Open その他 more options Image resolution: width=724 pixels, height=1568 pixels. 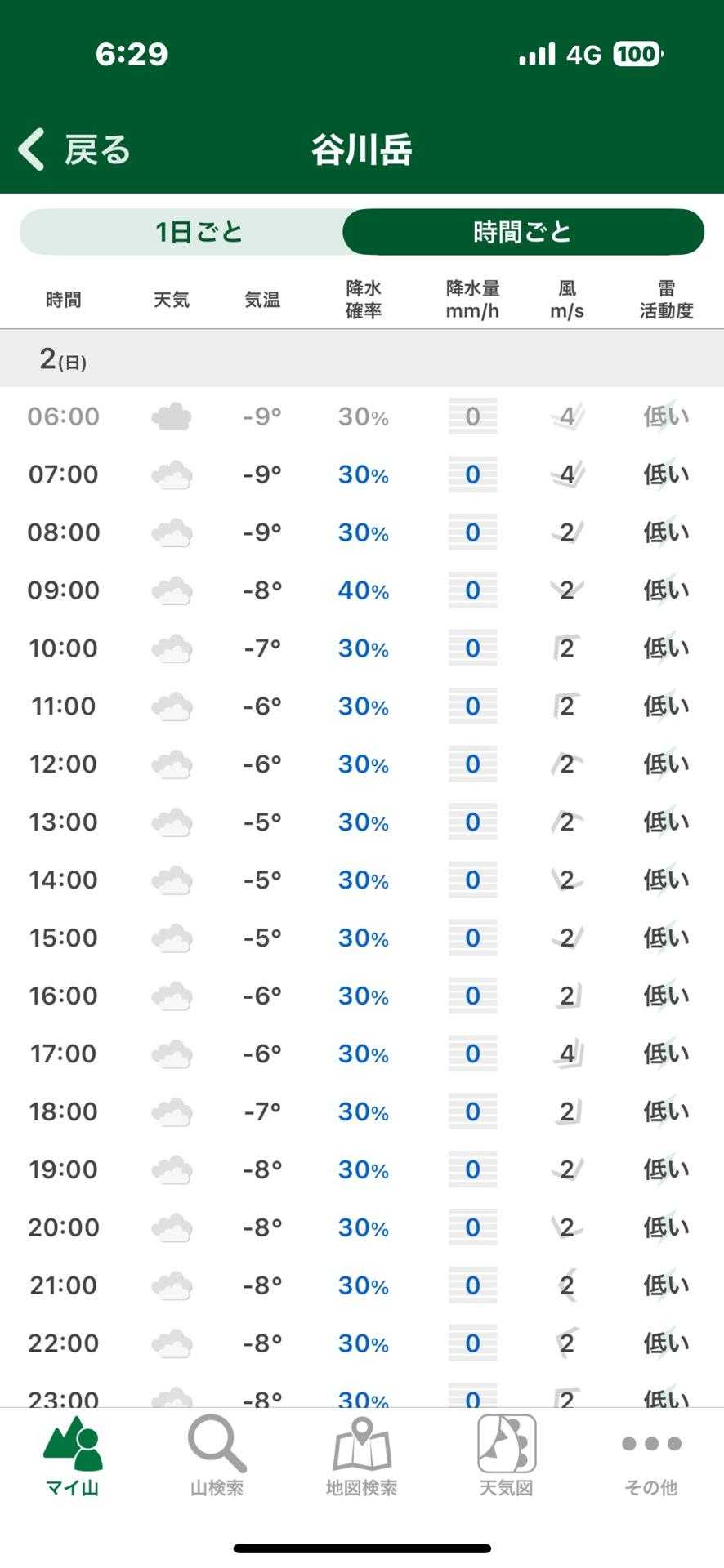click(650, 1458)
